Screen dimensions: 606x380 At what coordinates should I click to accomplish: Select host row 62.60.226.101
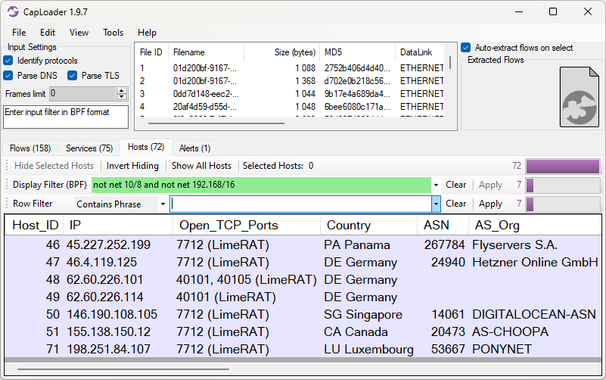(x=303, y=279)
